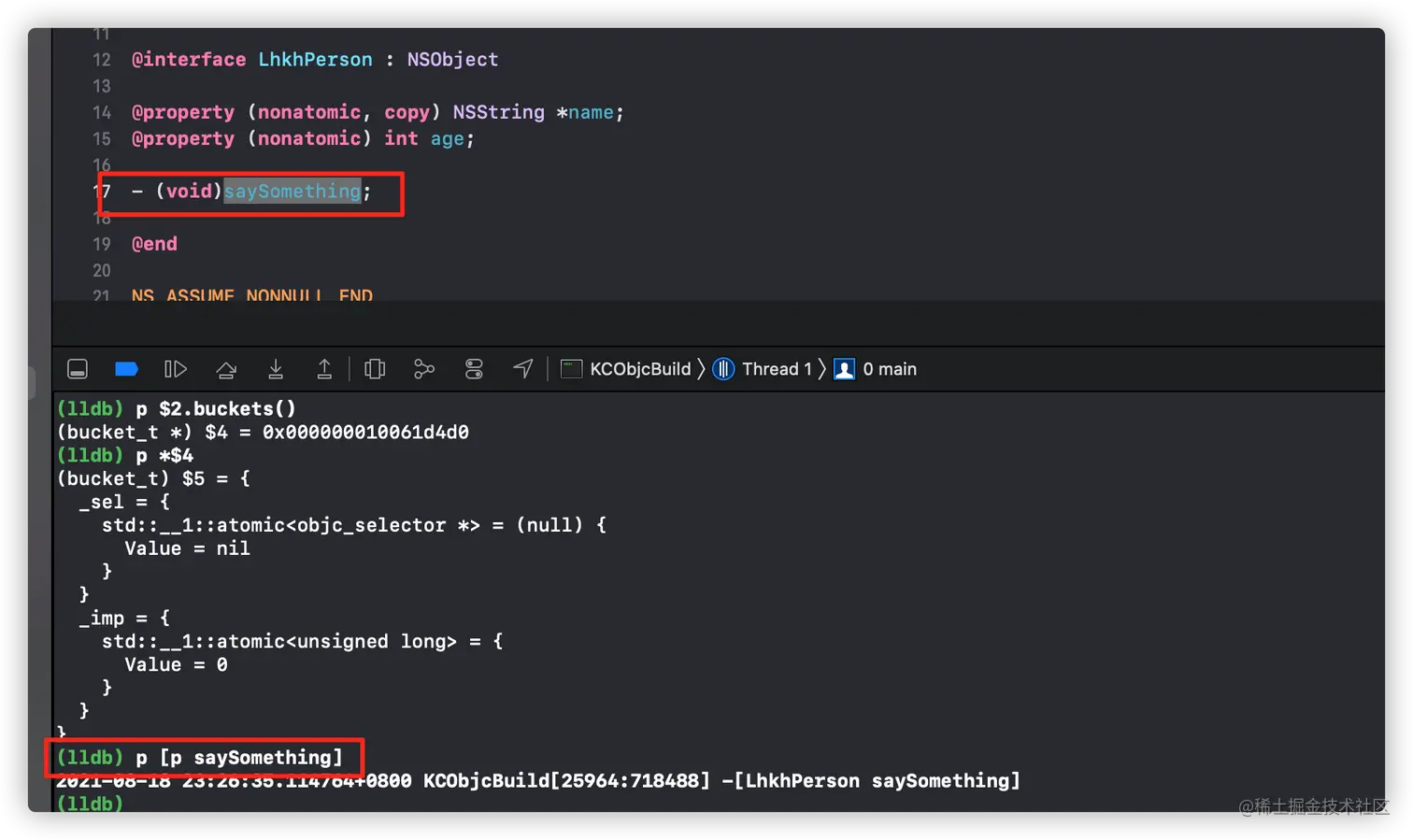Click the NSObject superclass name
1413x840 pixels.
[452, 60]
